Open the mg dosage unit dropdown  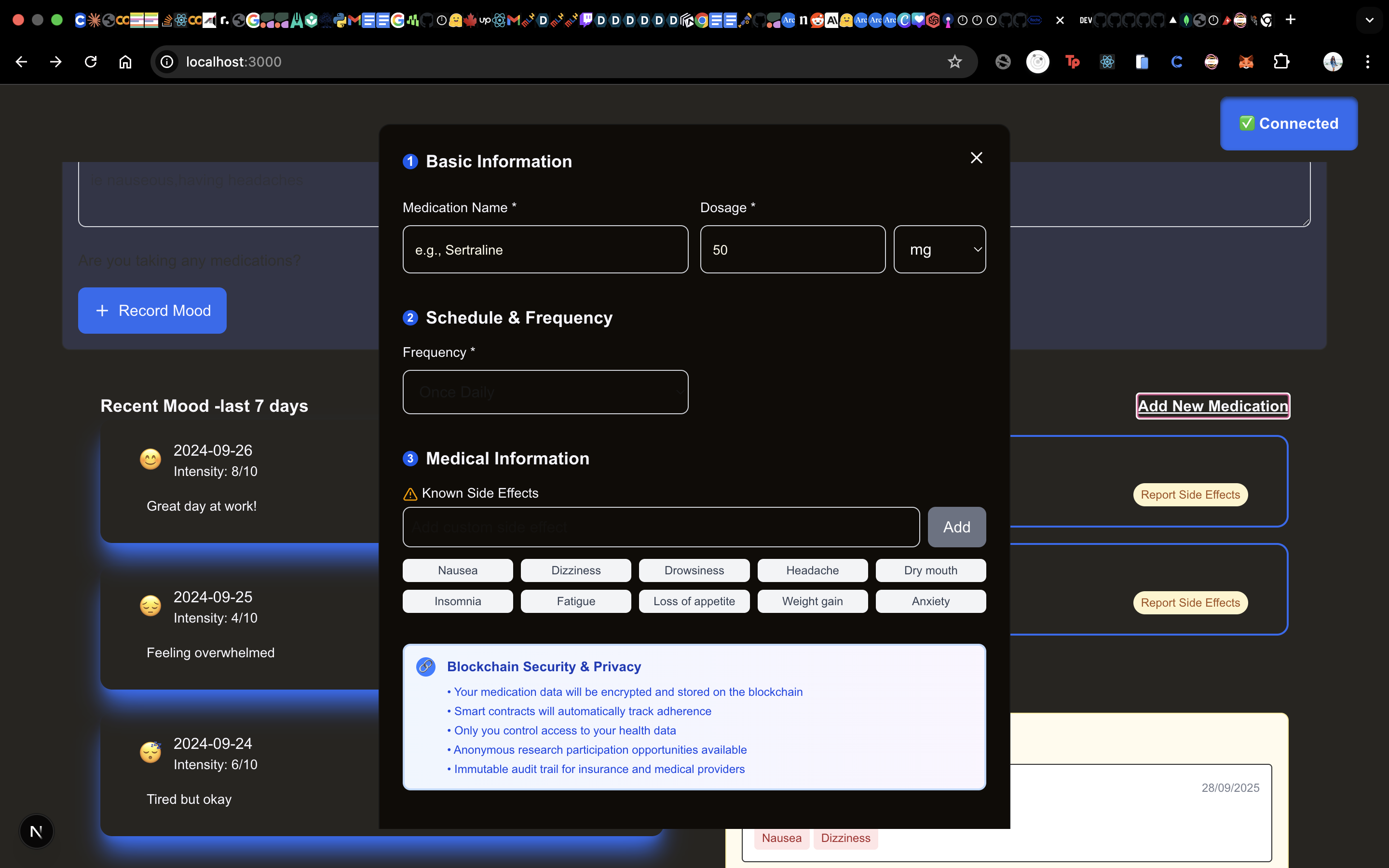pyautogui.click(x=940, y=250)
